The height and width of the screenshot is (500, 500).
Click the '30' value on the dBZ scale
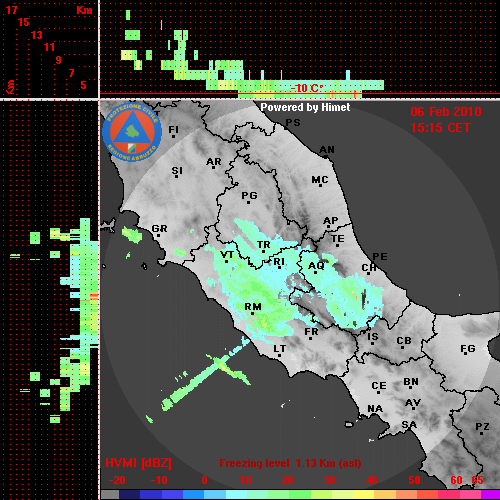pos(330,480)
